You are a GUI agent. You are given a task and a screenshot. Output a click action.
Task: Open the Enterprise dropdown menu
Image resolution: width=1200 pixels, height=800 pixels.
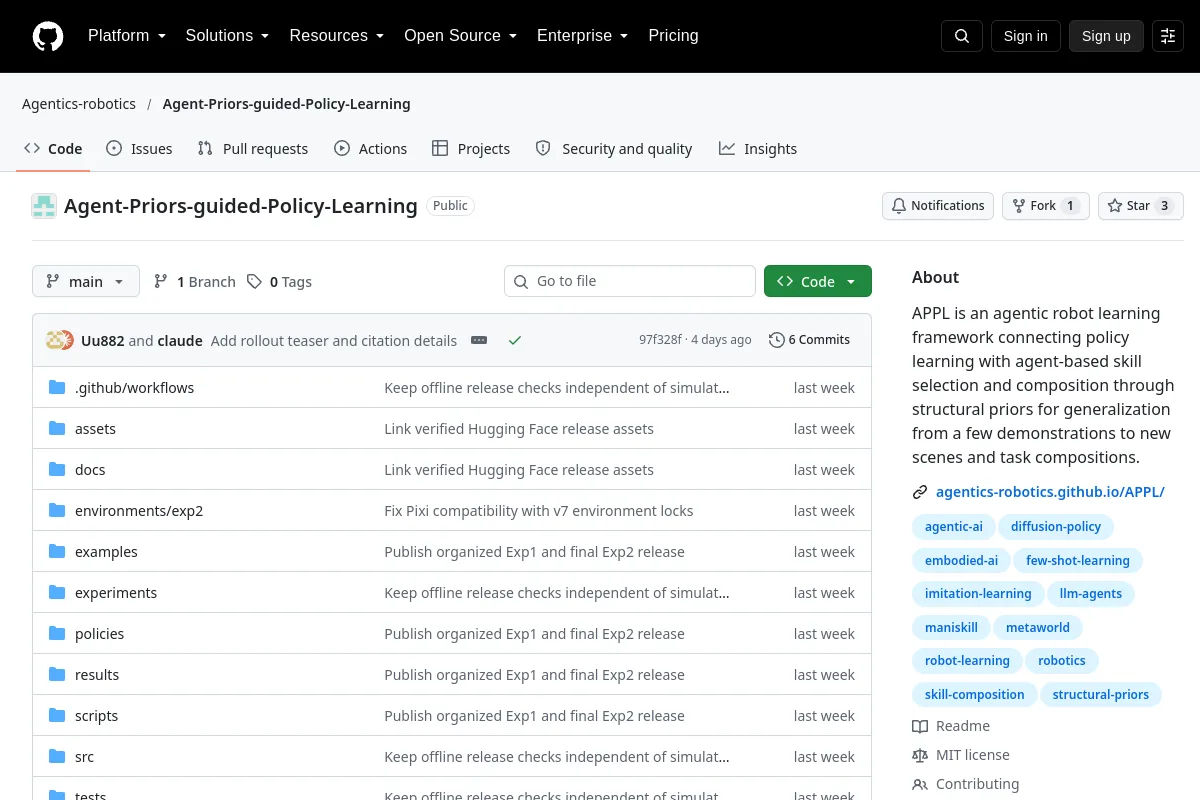click(582, 36)
